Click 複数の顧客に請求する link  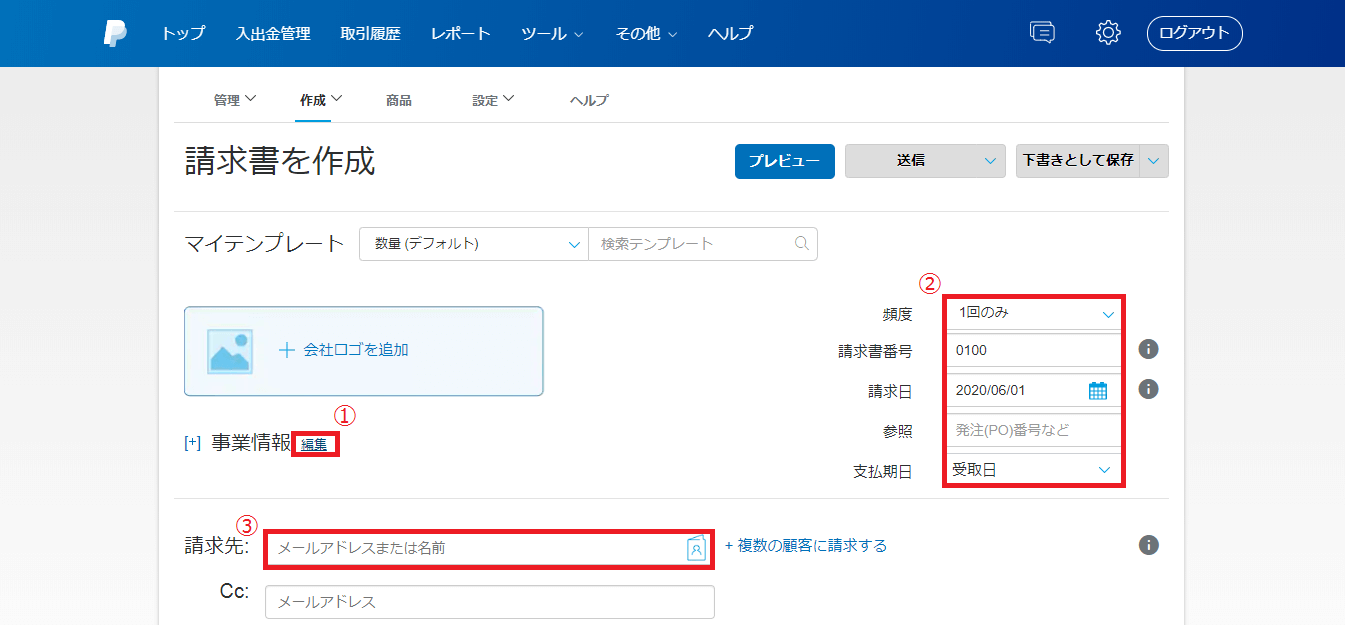(805, 546)
